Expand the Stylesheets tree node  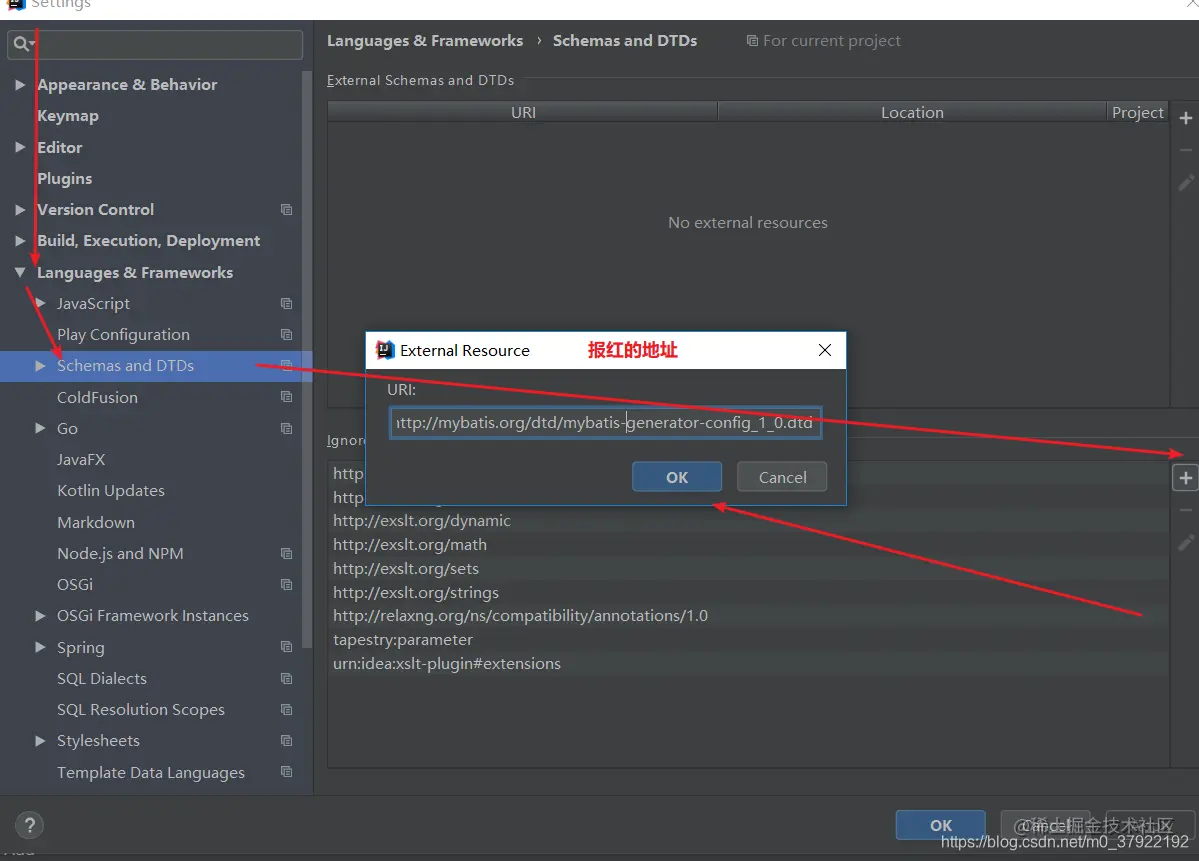tap(41, 740)
